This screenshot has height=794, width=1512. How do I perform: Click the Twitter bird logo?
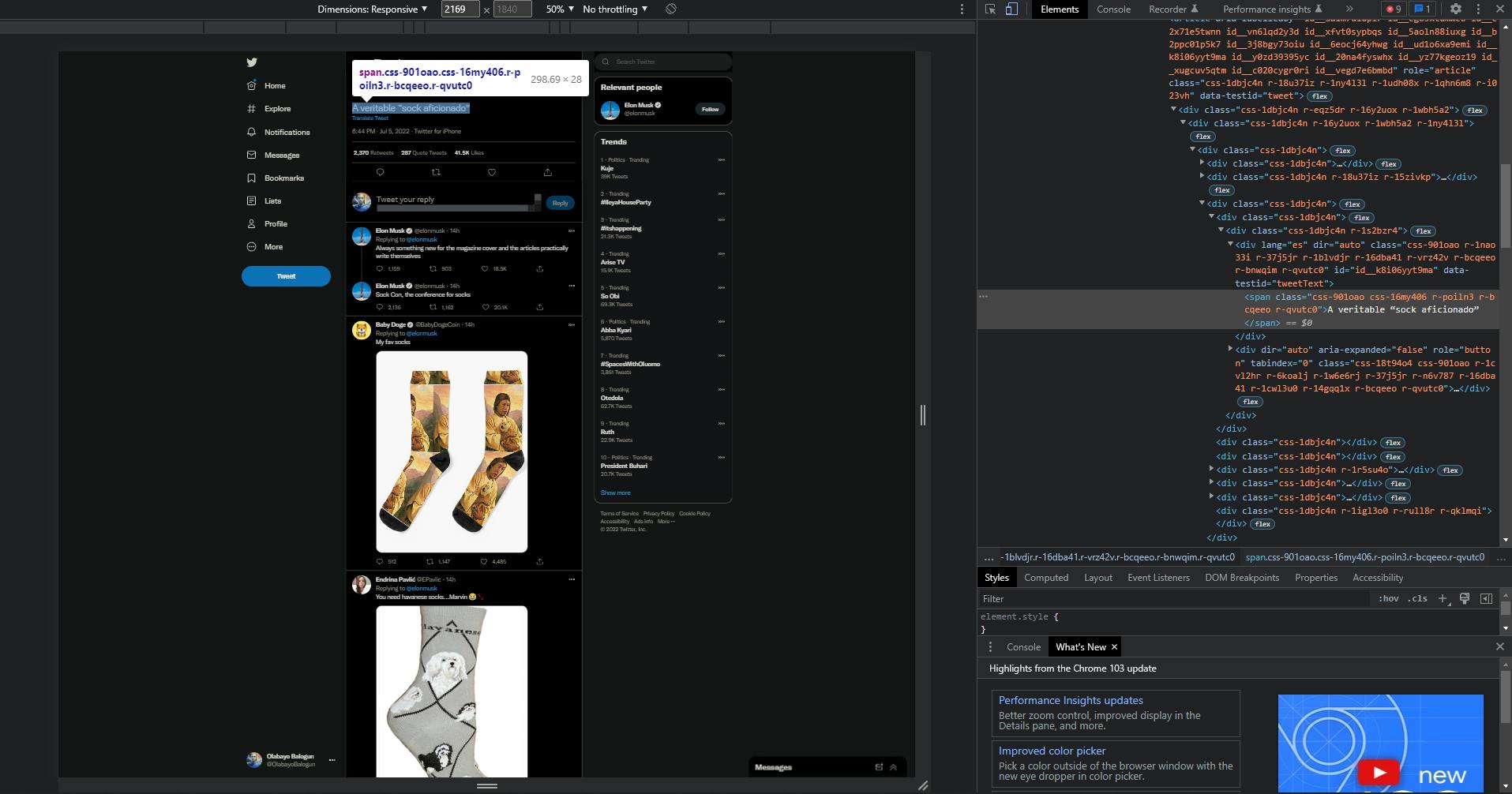tap(252, 62)
